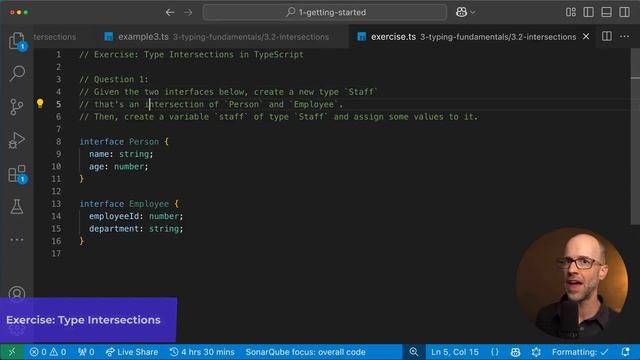Open the curly braces language status item
The height and width of the screenshot is (360, 640).
(x=495, y=352)
